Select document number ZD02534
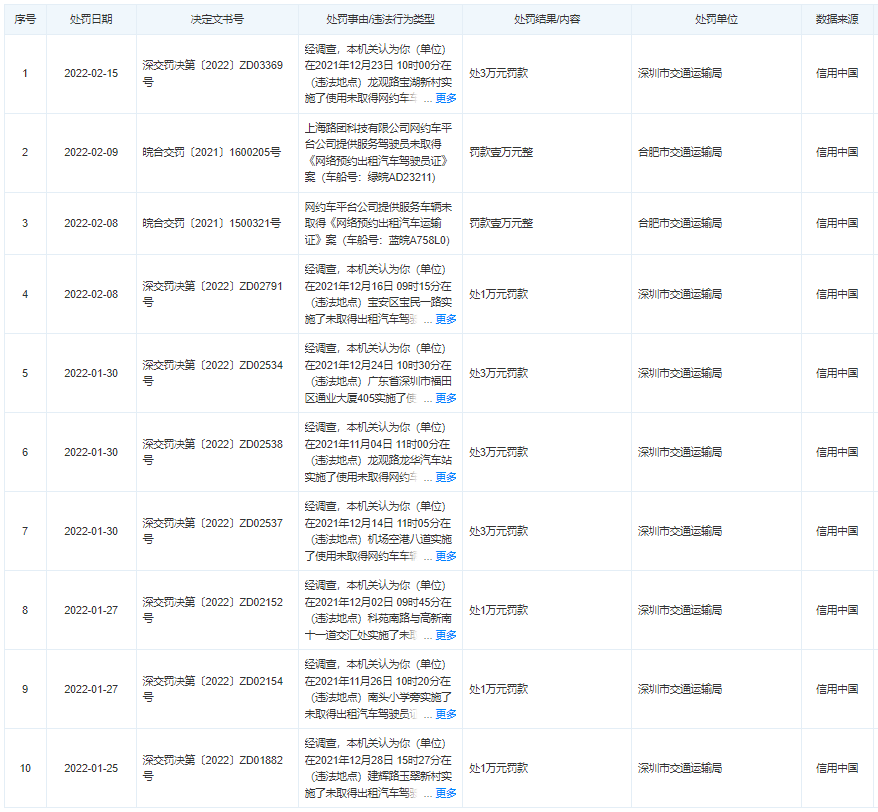878x812 pixels. pos(213,373)
